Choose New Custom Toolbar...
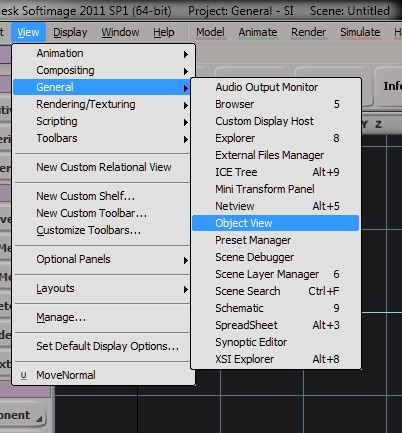Viewport: 402px width, 433px height. [103, 213]
